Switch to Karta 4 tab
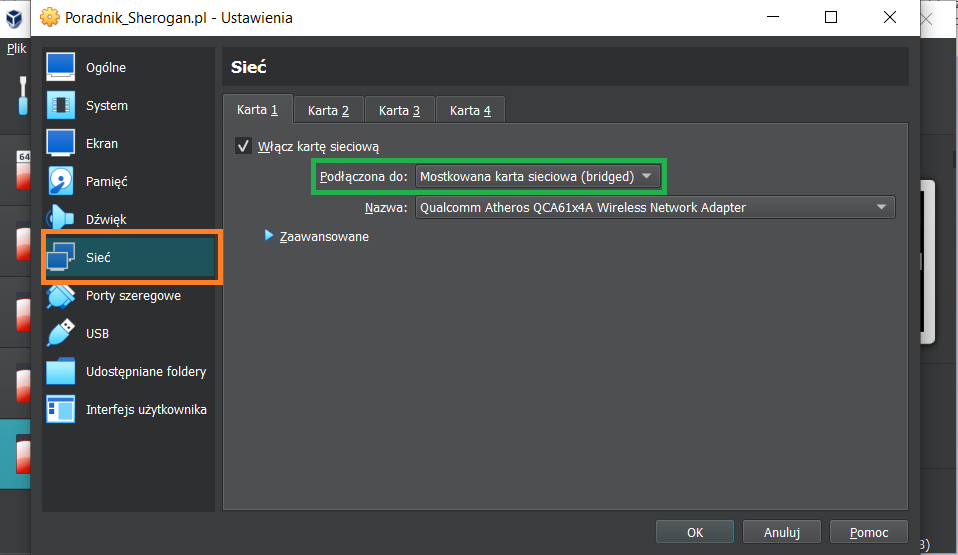 [x=470, y=110]
